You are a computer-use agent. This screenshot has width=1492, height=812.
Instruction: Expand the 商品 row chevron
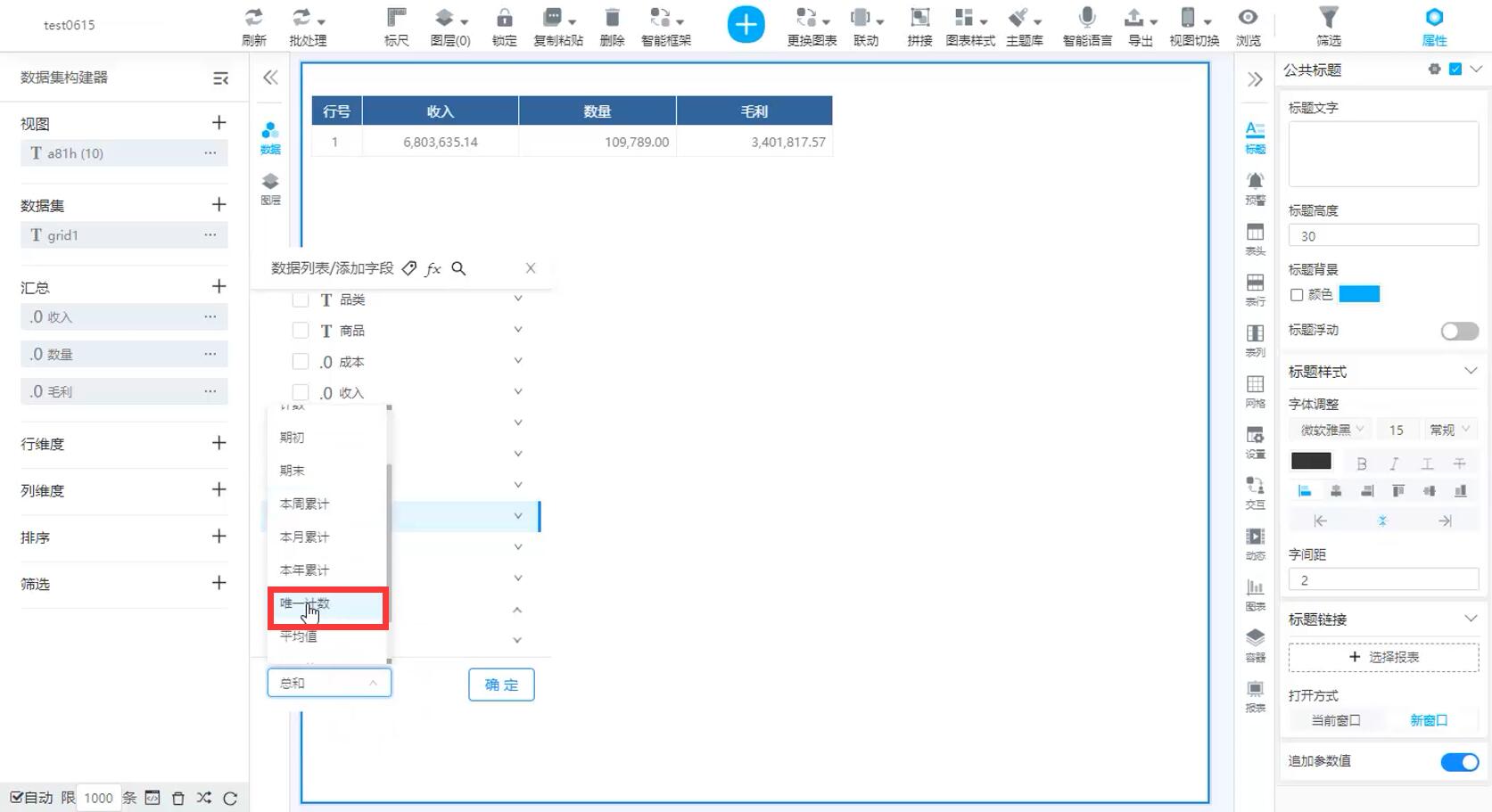[517, 330]
